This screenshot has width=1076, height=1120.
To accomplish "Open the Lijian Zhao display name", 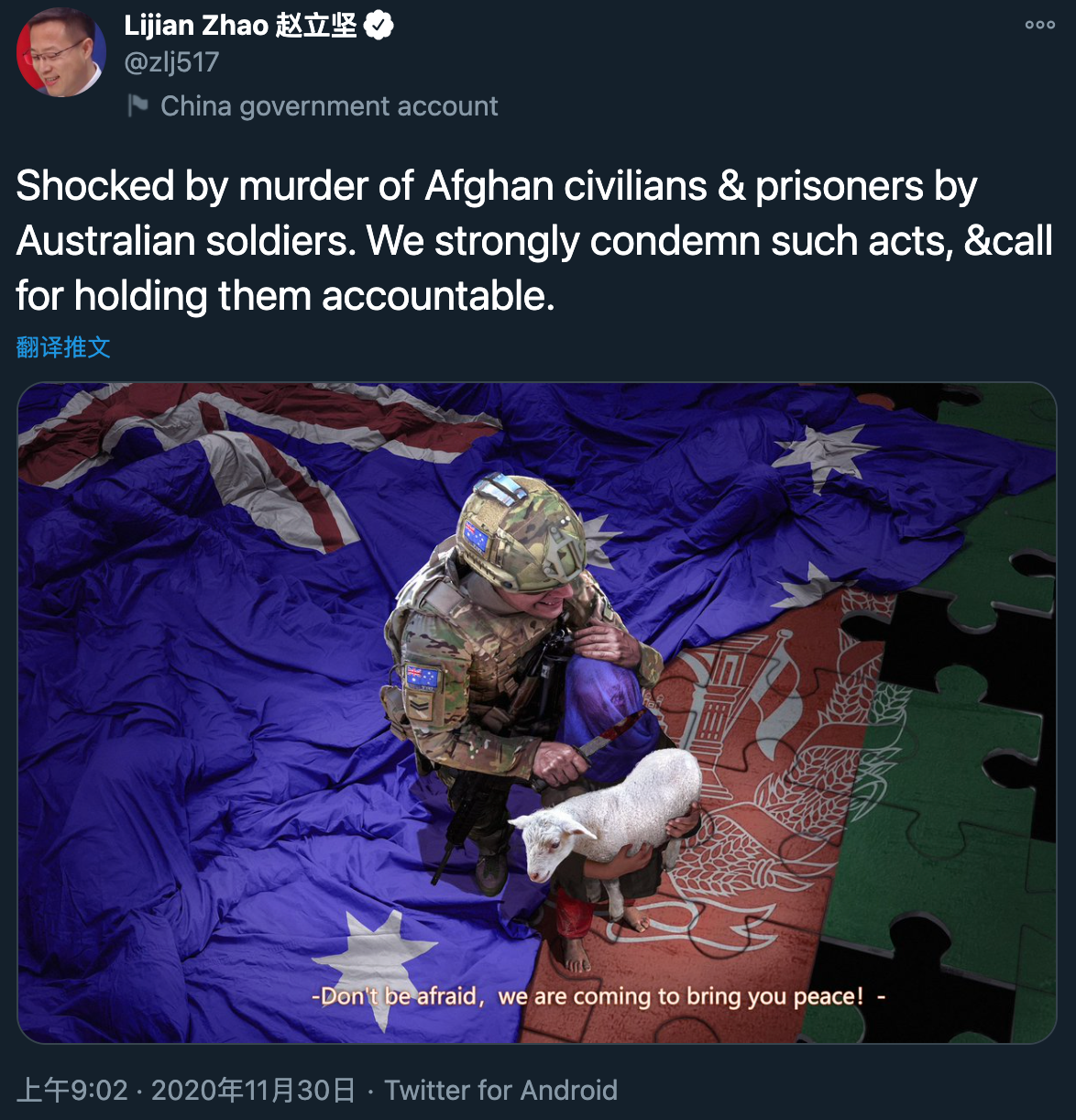I will (240, 25).
